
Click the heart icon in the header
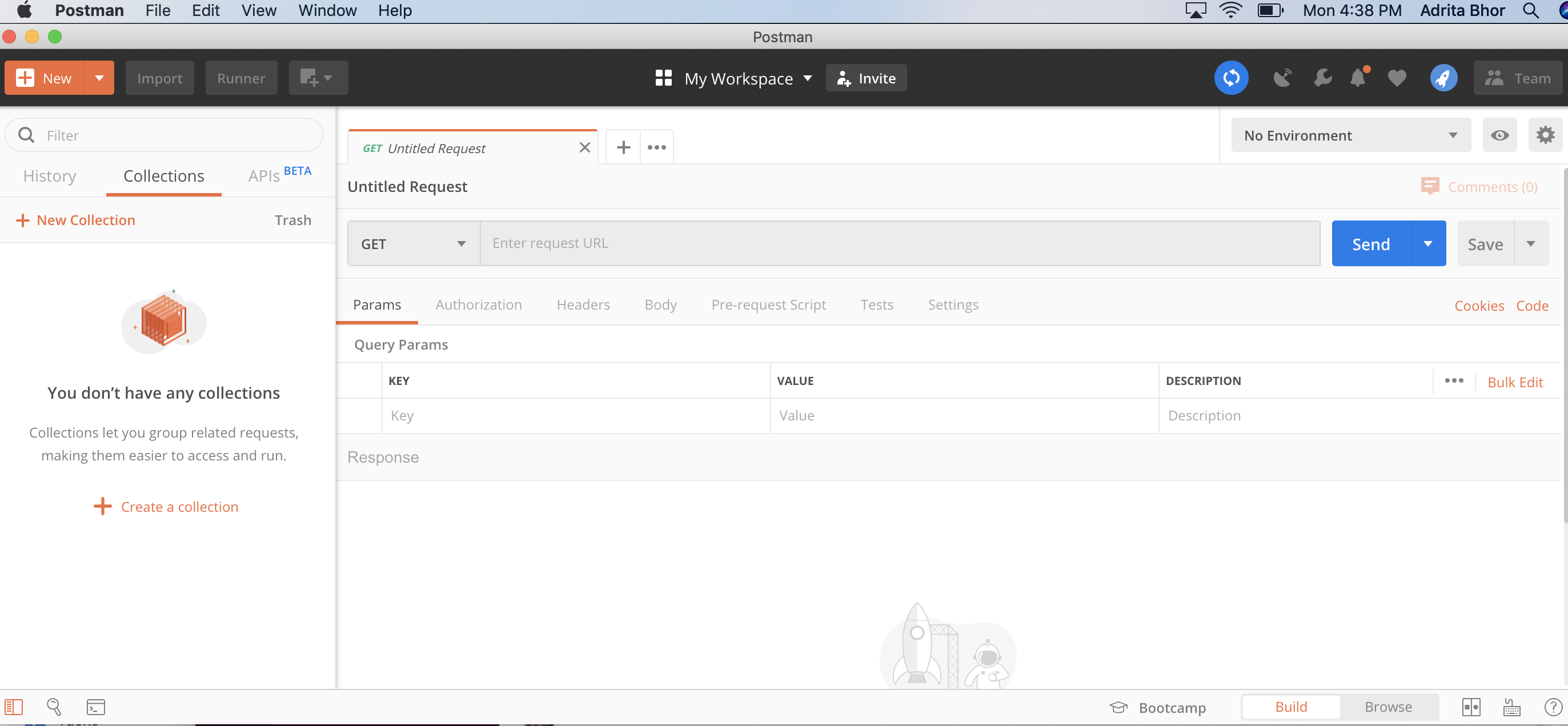click(x=1396, y=77)
